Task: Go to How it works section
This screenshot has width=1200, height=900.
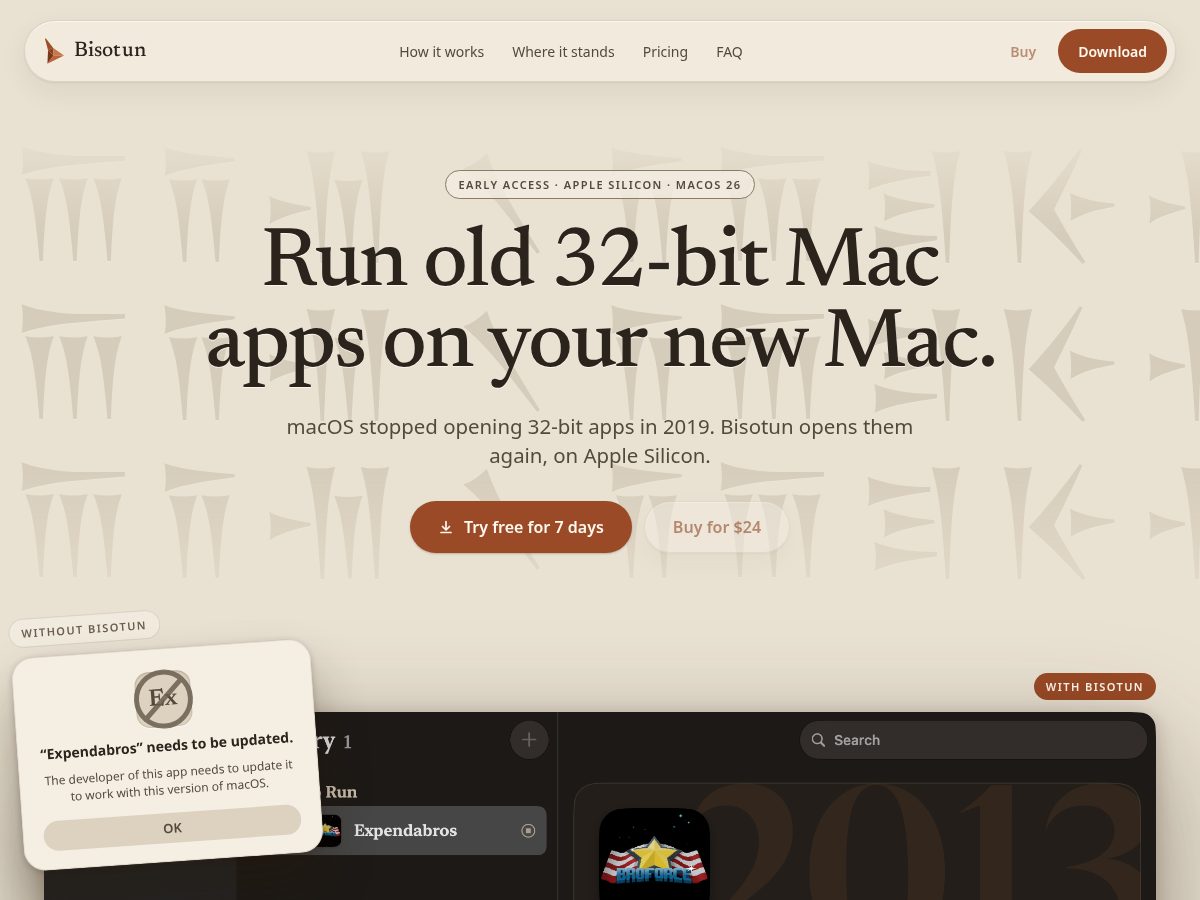Action: pyautogui.click(x=441, y=52)
